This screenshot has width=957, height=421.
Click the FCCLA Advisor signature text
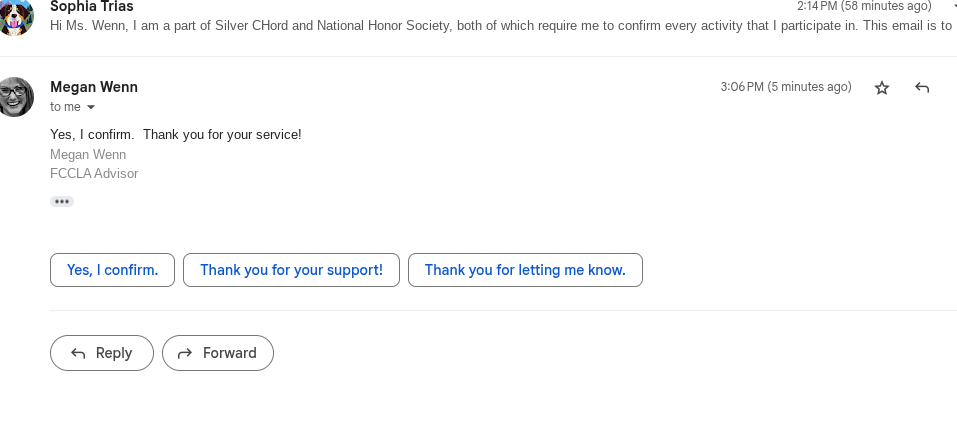pos(94,173)
